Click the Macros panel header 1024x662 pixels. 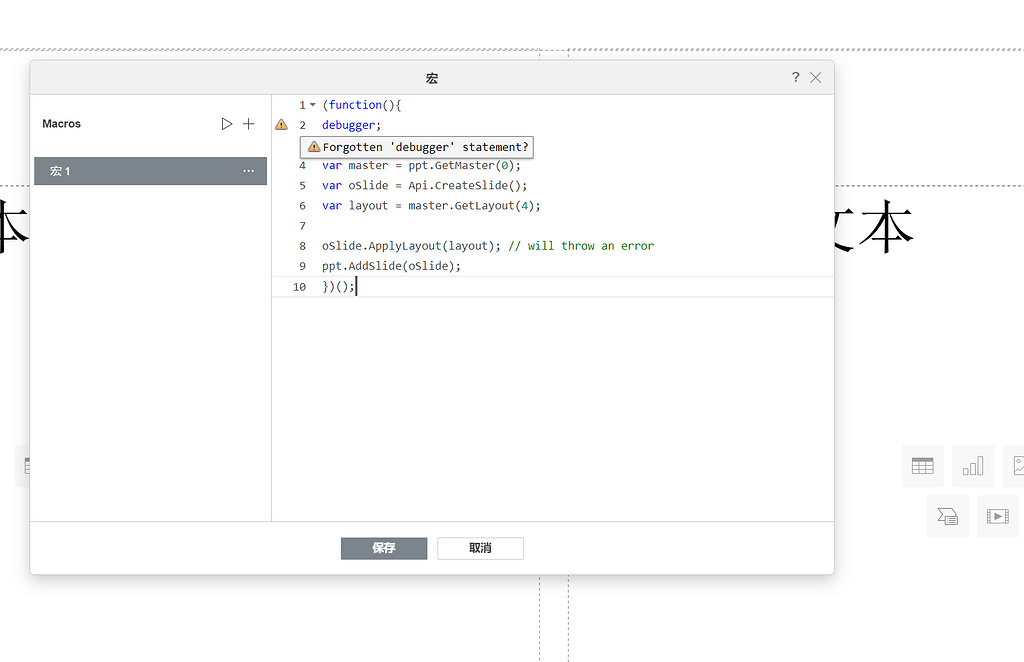coord(61,123)
